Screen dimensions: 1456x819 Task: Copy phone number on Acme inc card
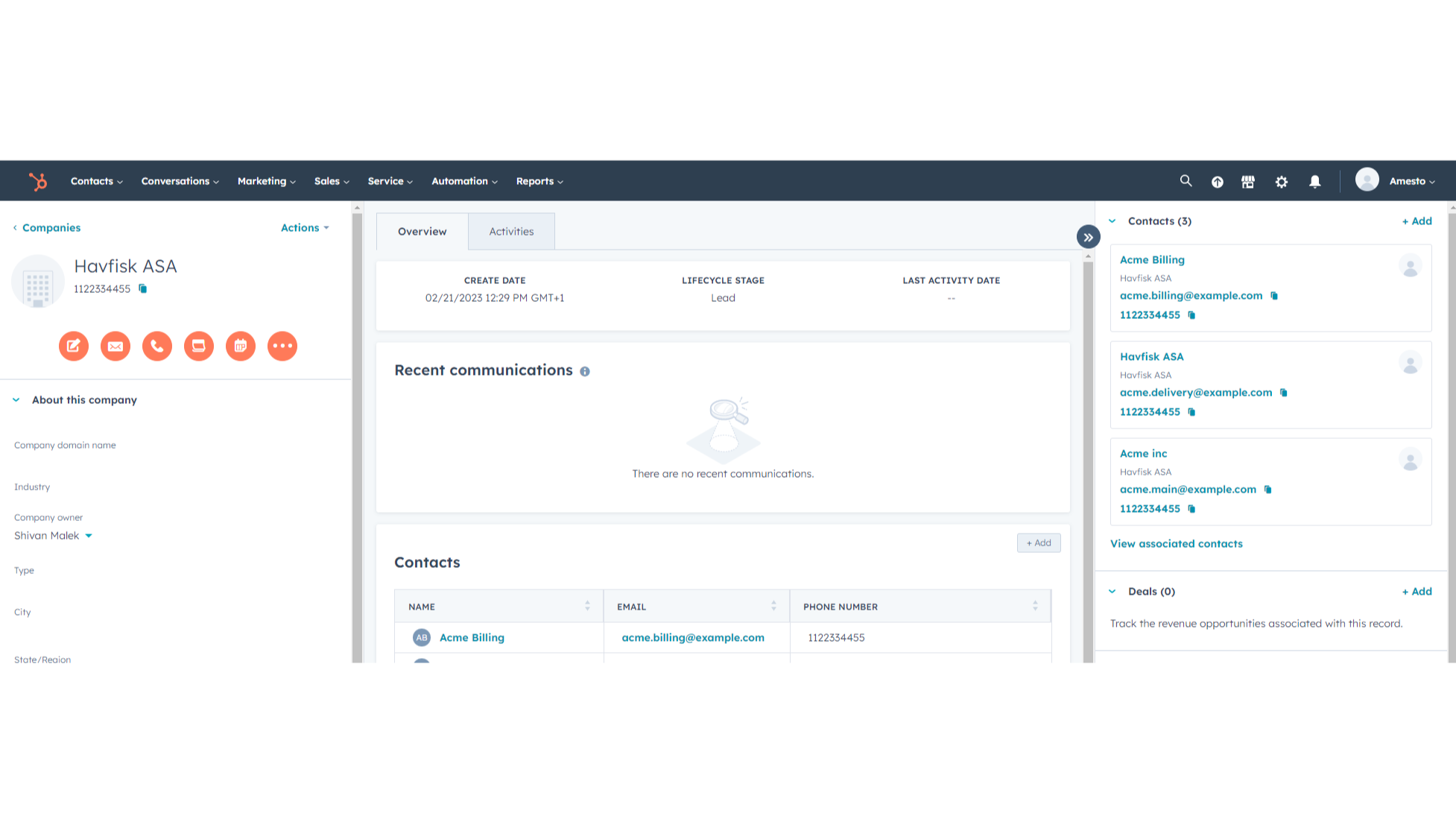[1191, 509]
